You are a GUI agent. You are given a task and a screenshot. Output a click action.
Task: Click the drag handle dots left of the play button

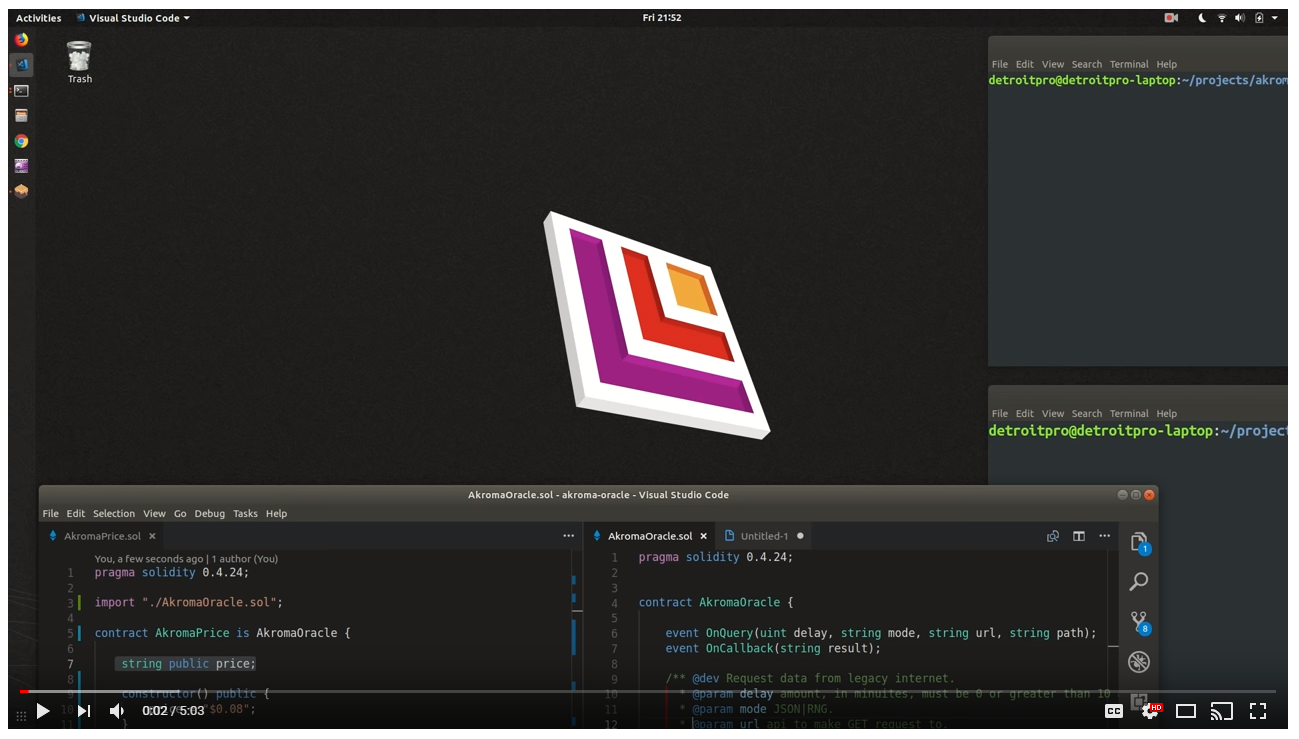coord(21,716)
